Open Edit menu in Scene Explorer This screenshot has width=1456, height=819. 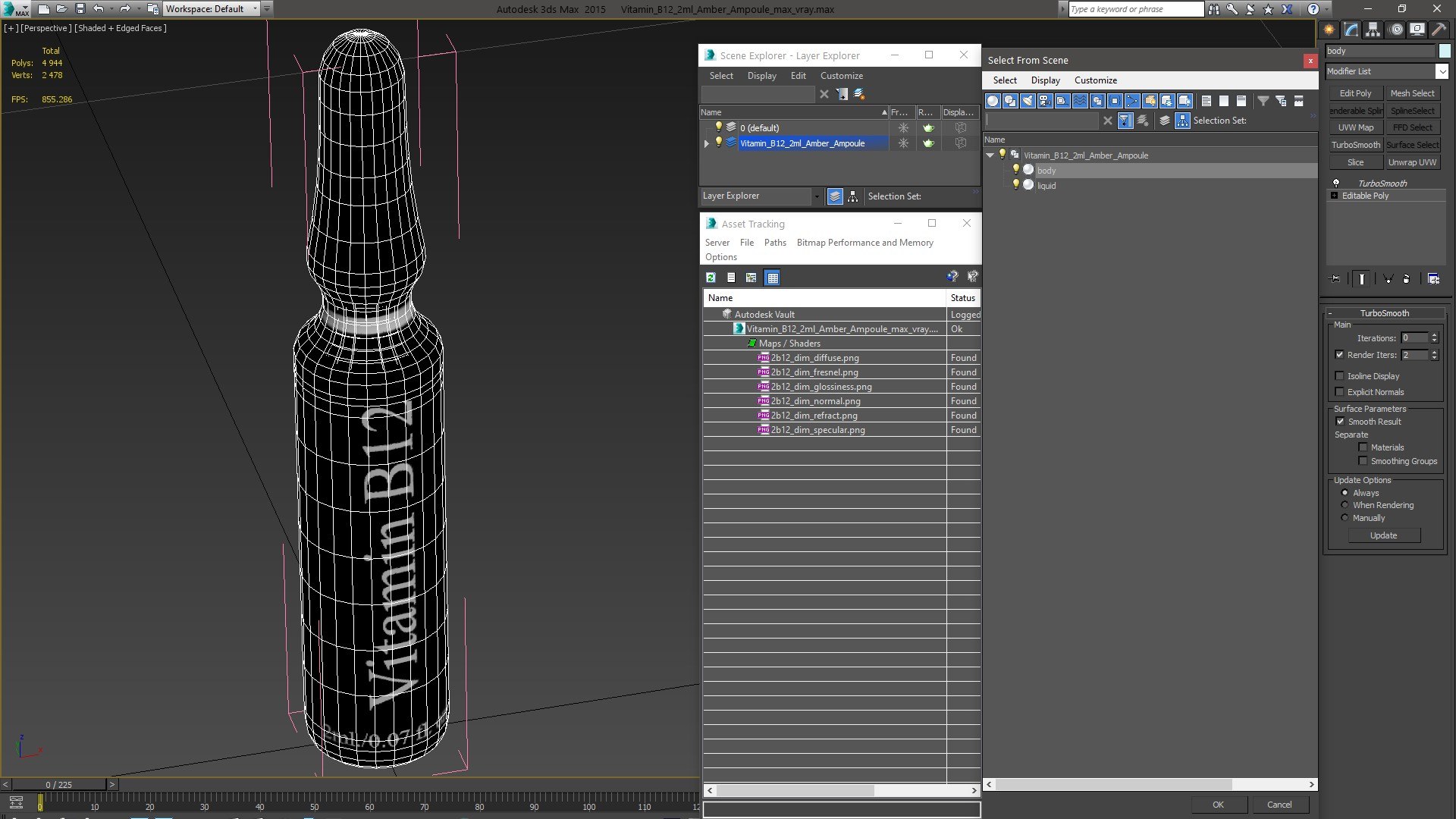point(798,76)
